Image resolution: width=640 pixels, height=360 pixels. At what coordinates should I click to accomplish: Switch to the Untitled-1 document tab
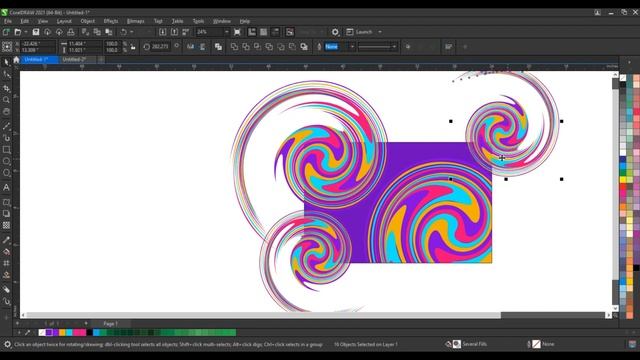(40, 60)
